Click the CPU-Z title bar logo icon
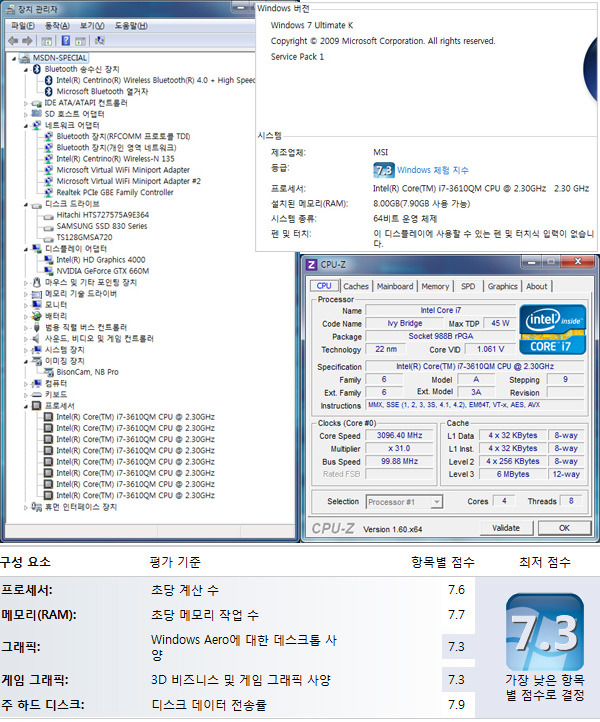This screenshot has height=722, width=600. tap(311, 264)
